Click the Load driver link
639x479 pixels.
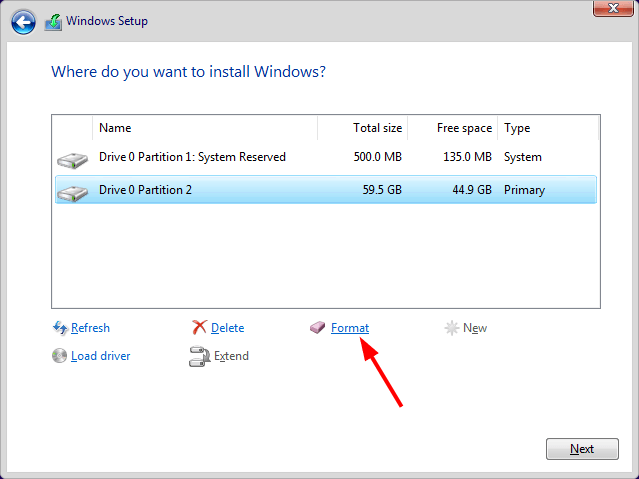coord(100,356)
